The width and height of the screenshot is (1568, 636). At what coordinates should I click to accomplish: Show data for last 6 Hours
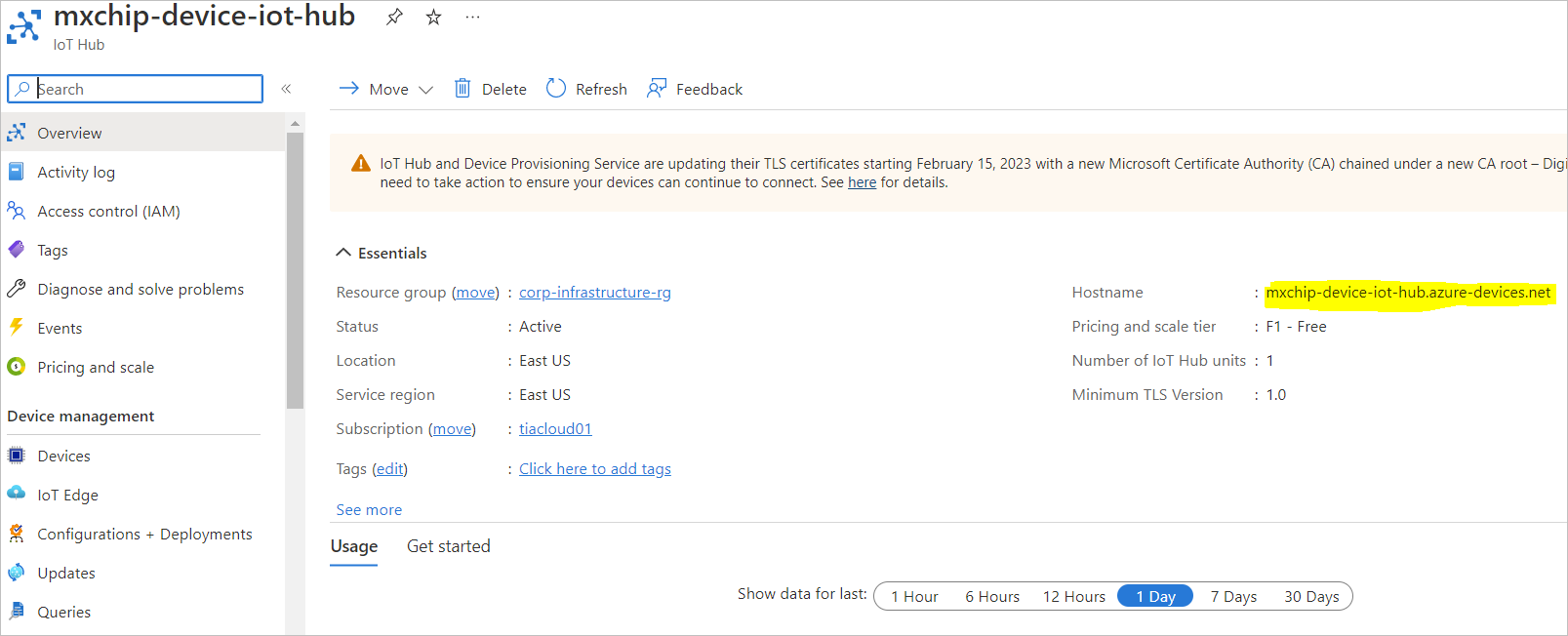pos(992,597)
